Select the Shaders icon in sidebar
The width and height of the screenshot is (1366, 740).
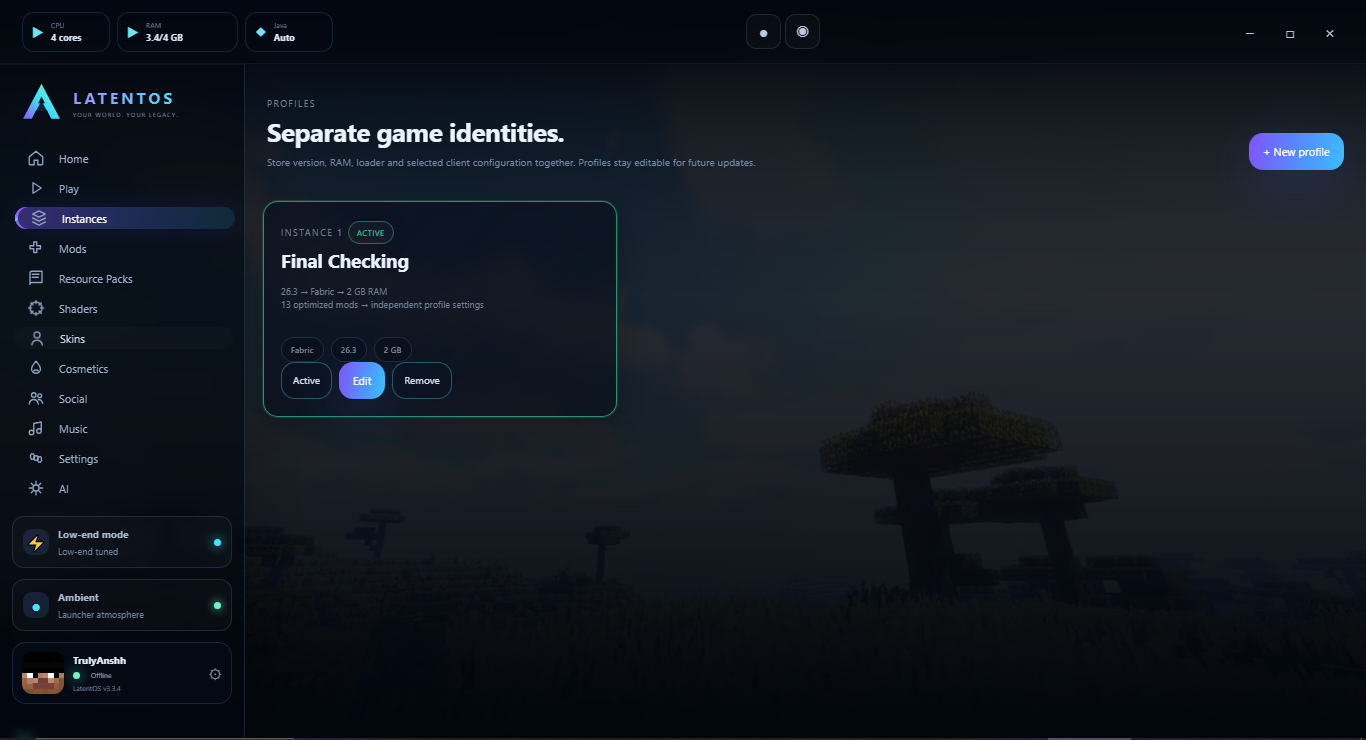click(x=36, y=308)
